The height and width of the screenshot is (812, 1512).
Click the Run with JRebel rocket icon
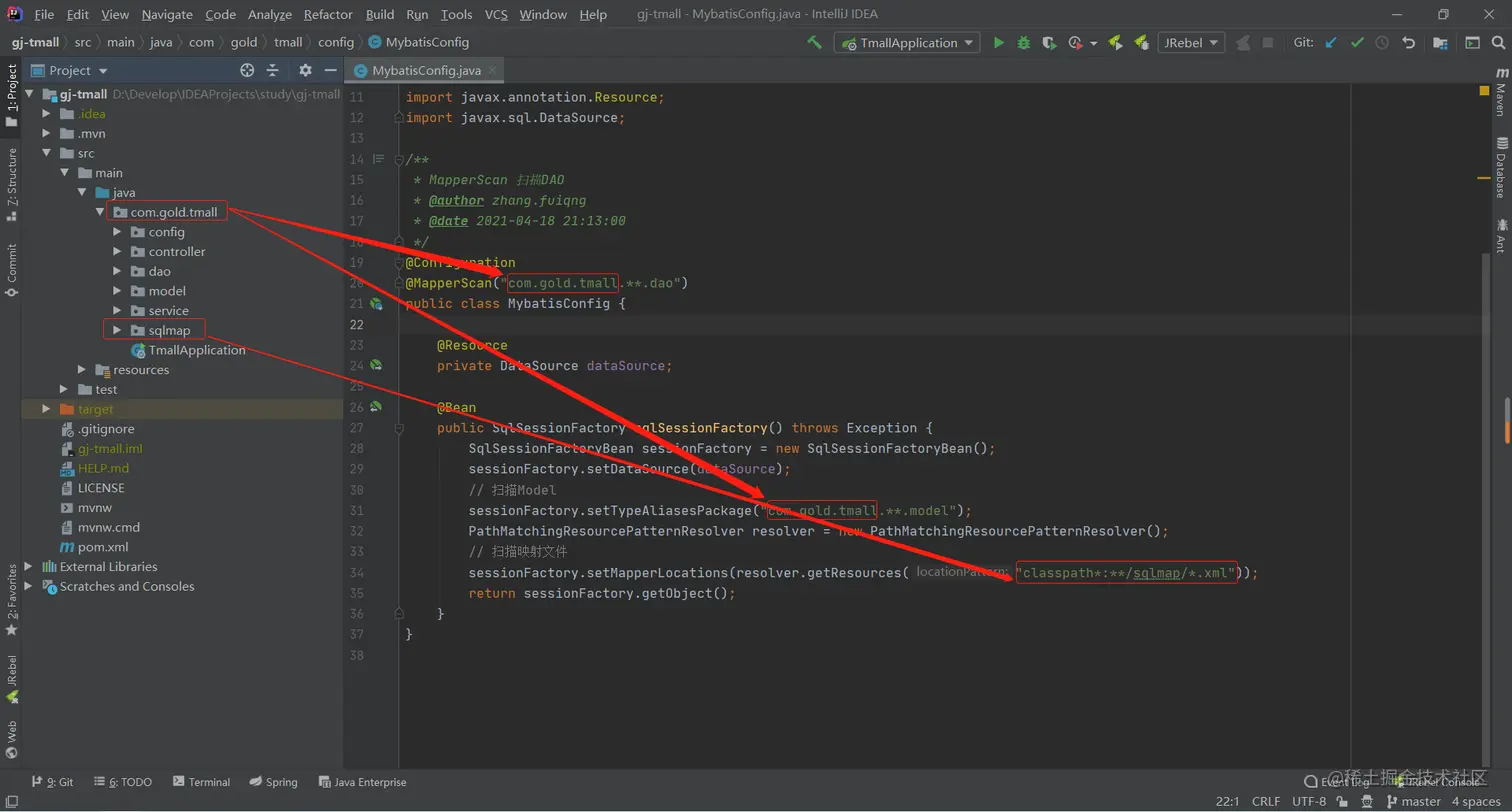tap(1115, 43)
